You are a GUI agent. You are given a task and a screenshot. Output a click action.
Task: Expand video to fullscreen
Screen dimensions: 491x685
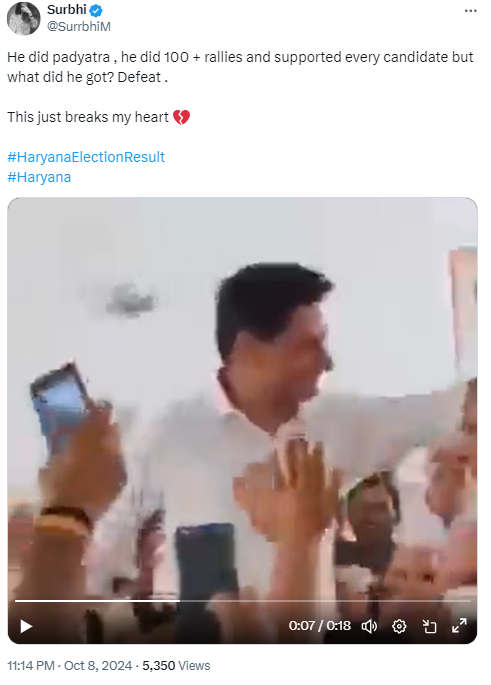[459, 626]
